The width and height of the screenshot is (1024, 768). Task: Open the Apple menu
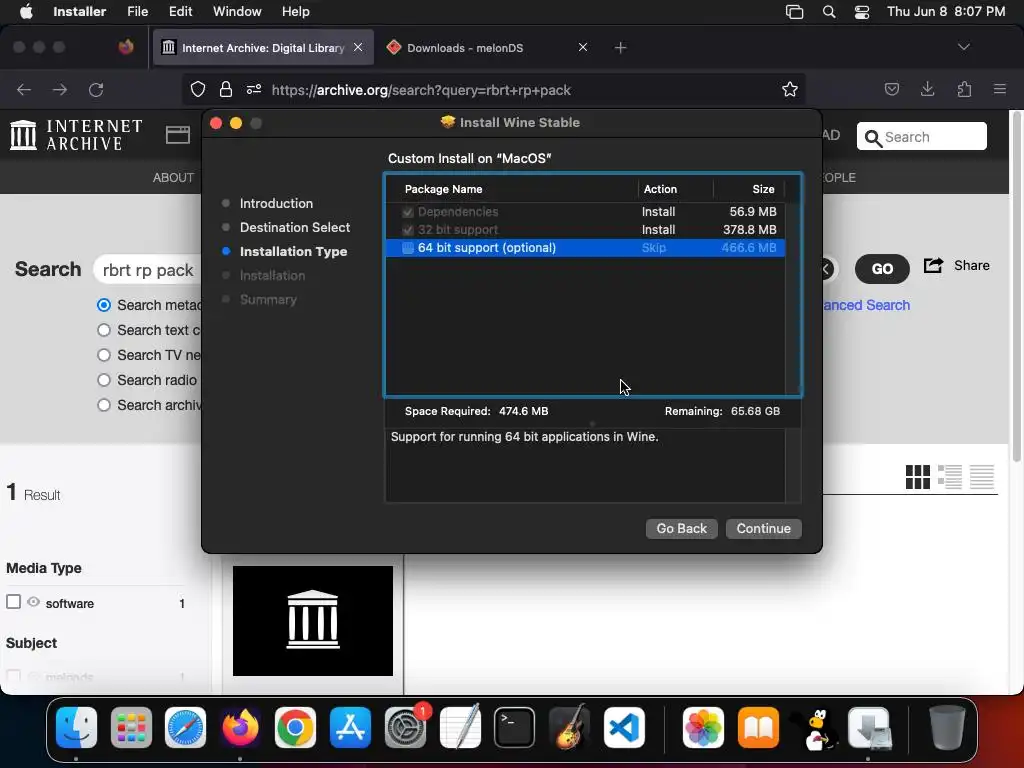[26, 12]
